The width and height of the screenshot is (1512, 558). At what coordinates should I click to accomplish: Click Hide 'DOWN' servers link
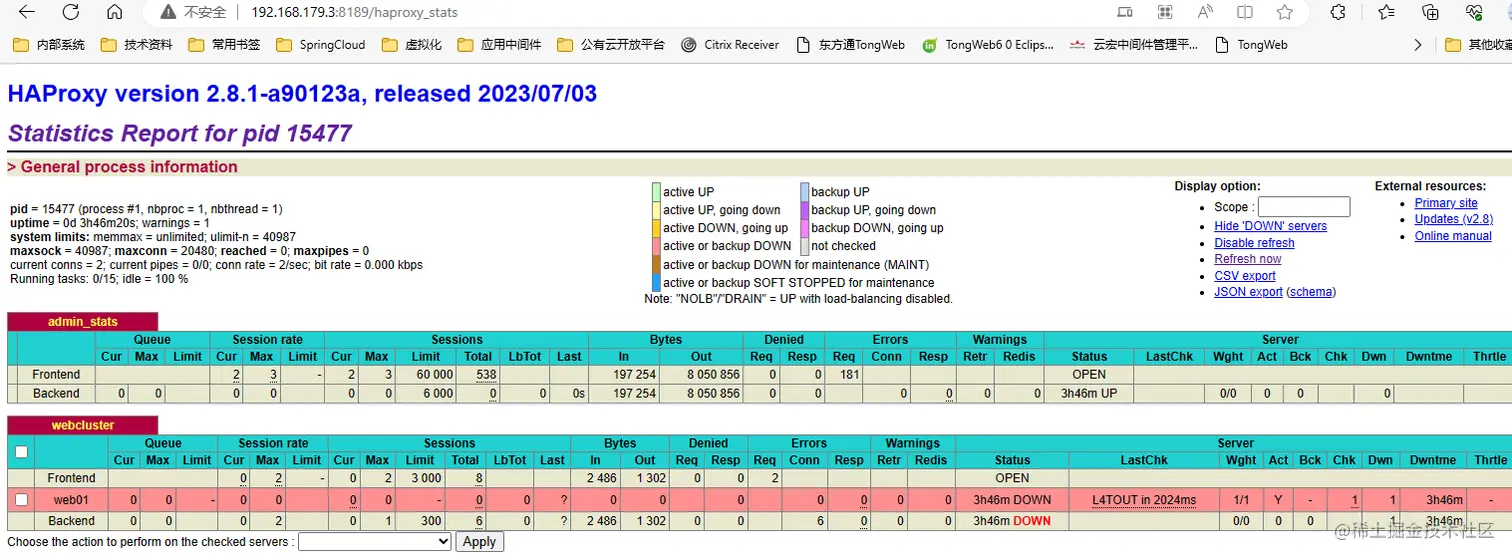(x=1270, y=226)
